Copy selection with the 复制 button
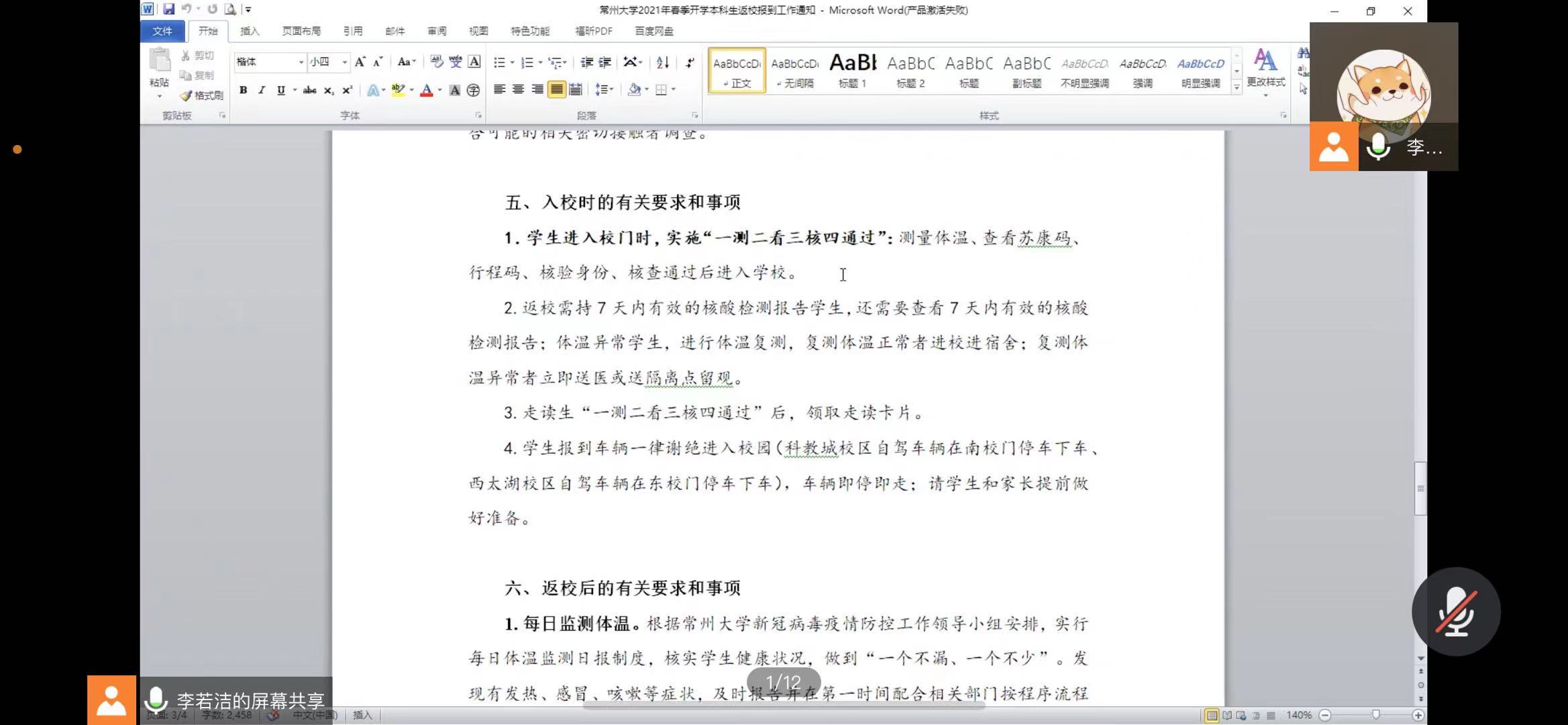The height and width of the screenshot is (725, 1568). tap(197, 75)
